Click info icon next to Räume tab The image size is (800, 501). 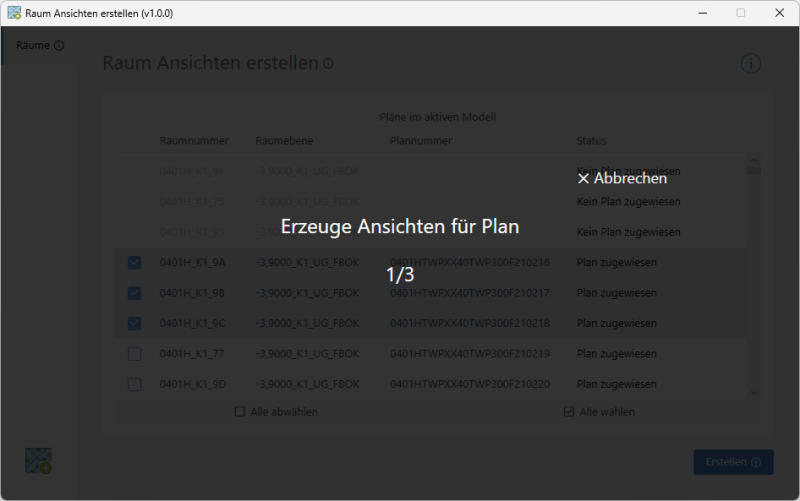tap(59, 46)
